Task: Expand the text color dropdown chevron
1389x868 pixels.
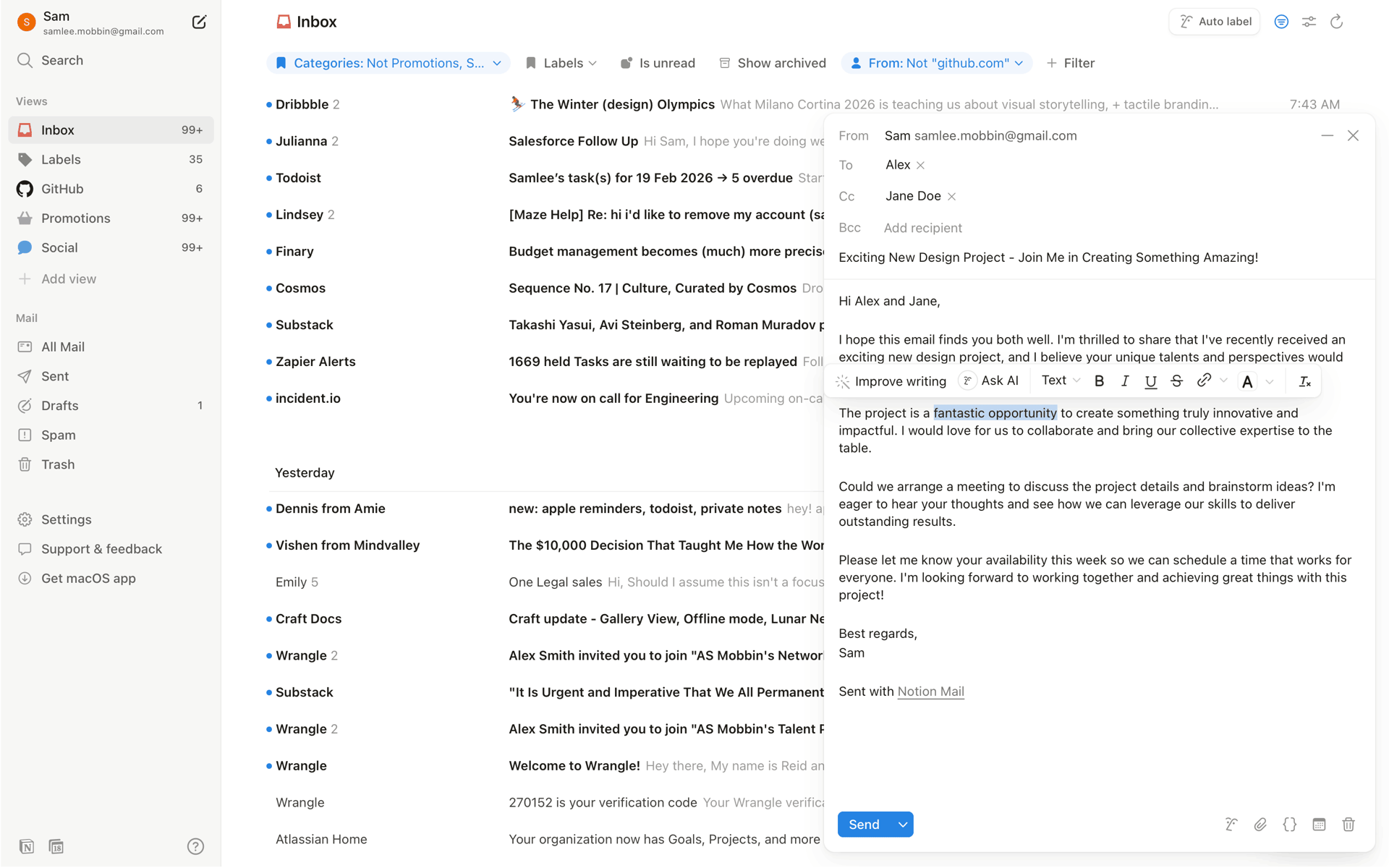Action: pyautogui.click(x=1270, y=381)
